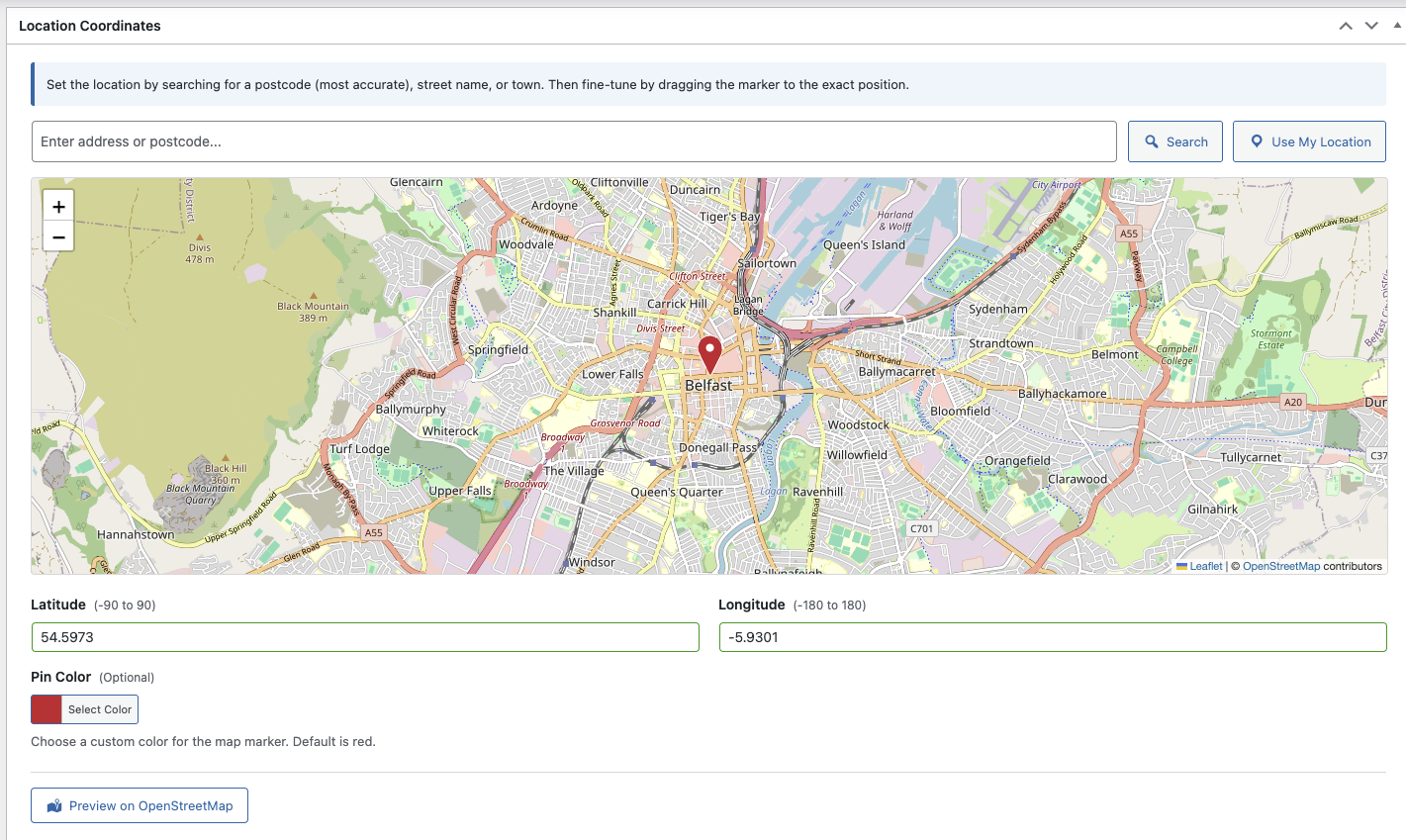Click the map icon inside Preview on OpenStreetMap

(56, 805)
